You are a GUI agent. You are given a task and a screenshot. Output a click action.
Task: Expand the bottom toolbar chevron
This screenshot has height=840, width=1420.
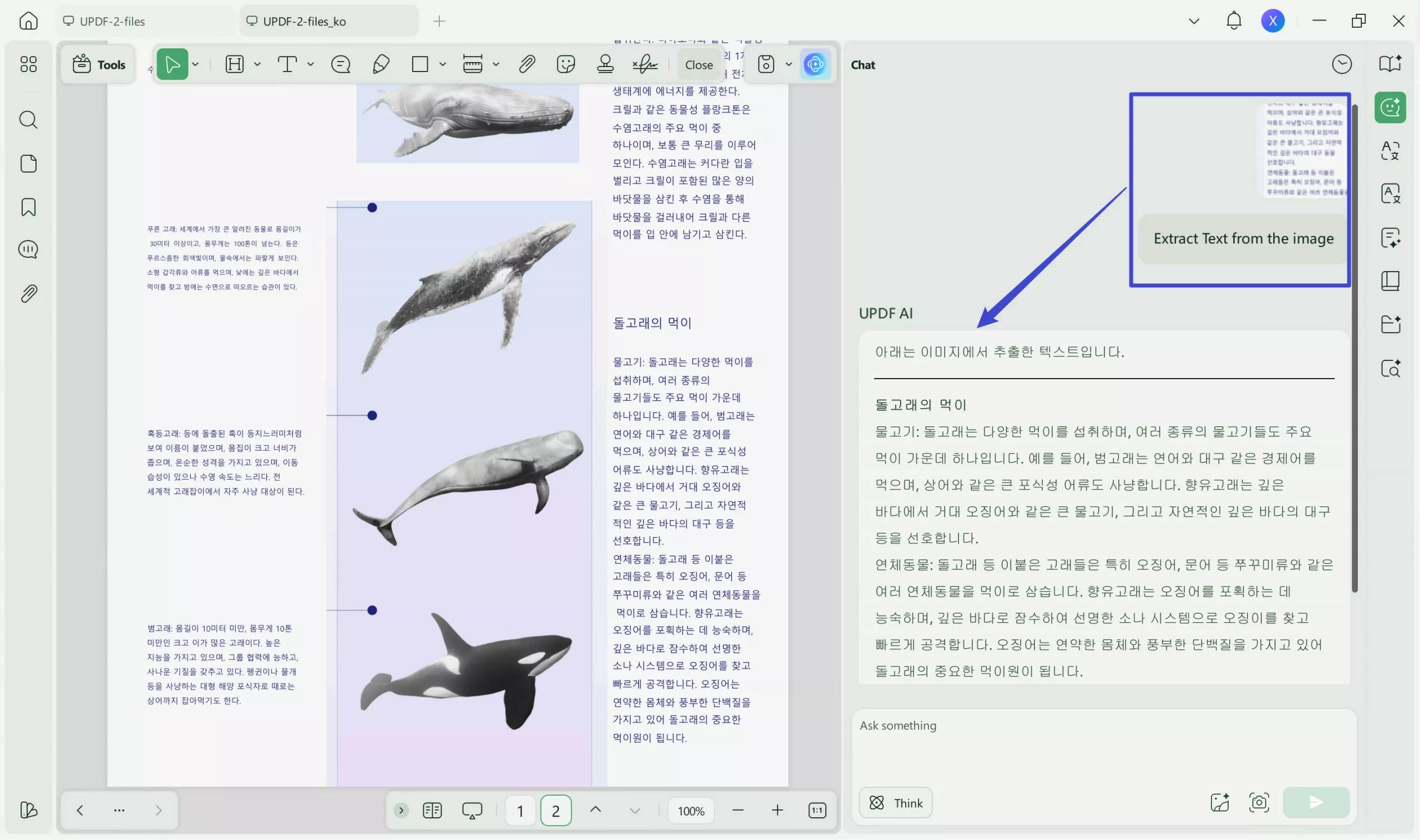click(x=401, y=810)
